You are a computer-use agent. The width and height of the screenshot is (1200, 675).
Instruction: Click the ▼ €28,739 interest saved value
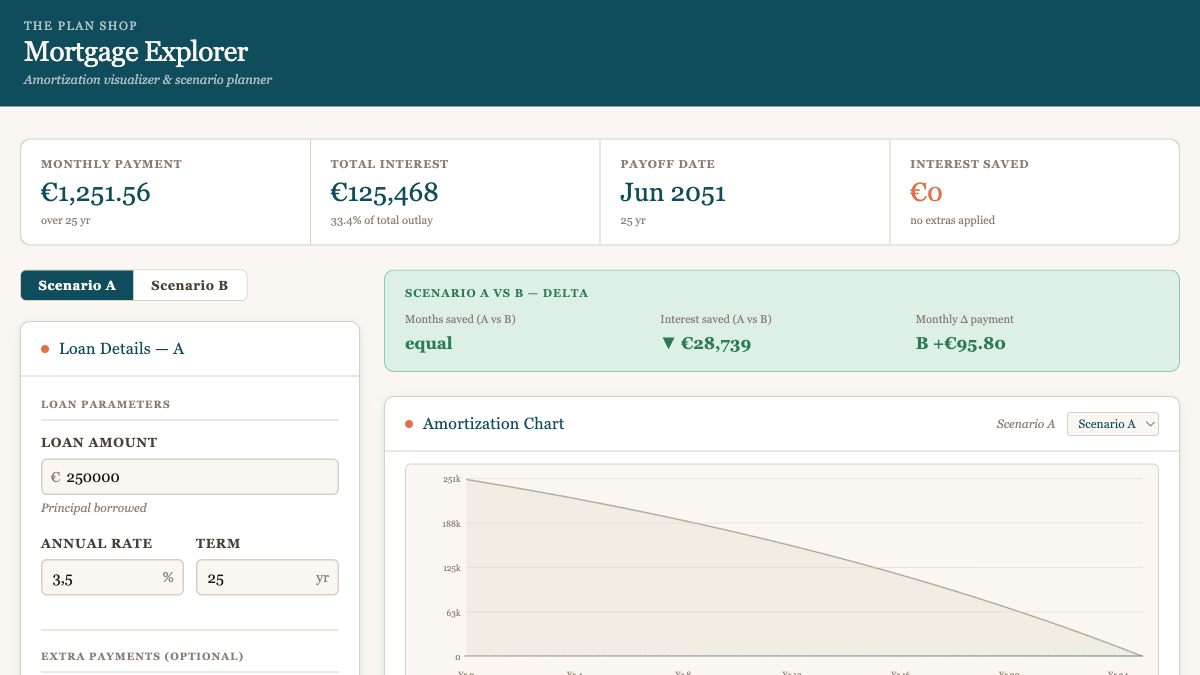coord(706,343)
